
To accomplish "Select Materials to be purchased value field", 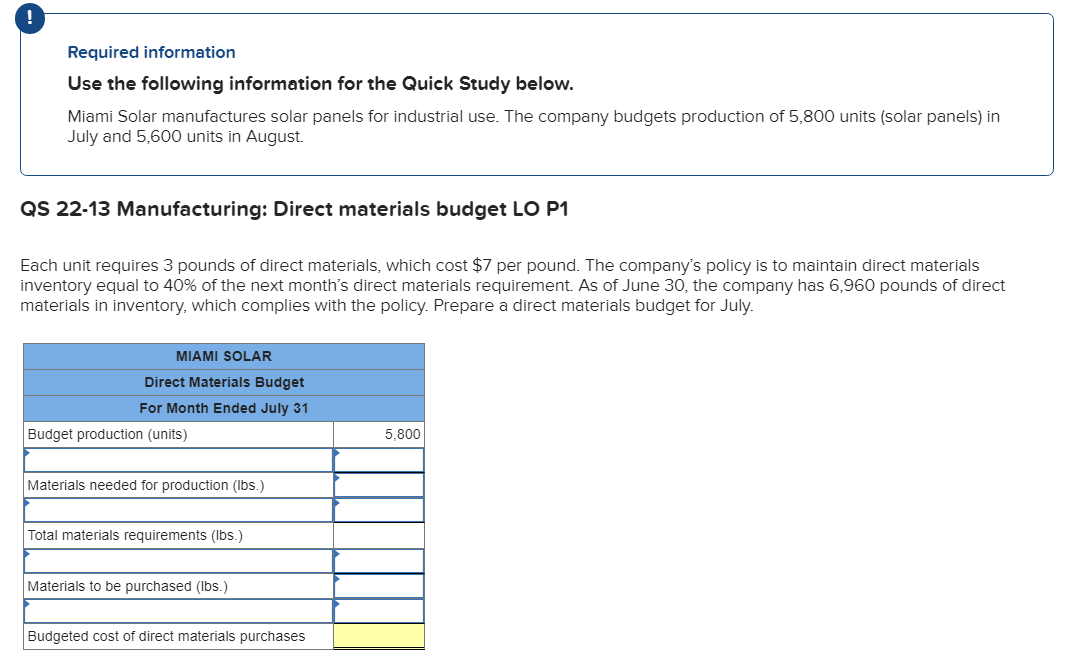I will pyautogui.click(x=379, y=586).
